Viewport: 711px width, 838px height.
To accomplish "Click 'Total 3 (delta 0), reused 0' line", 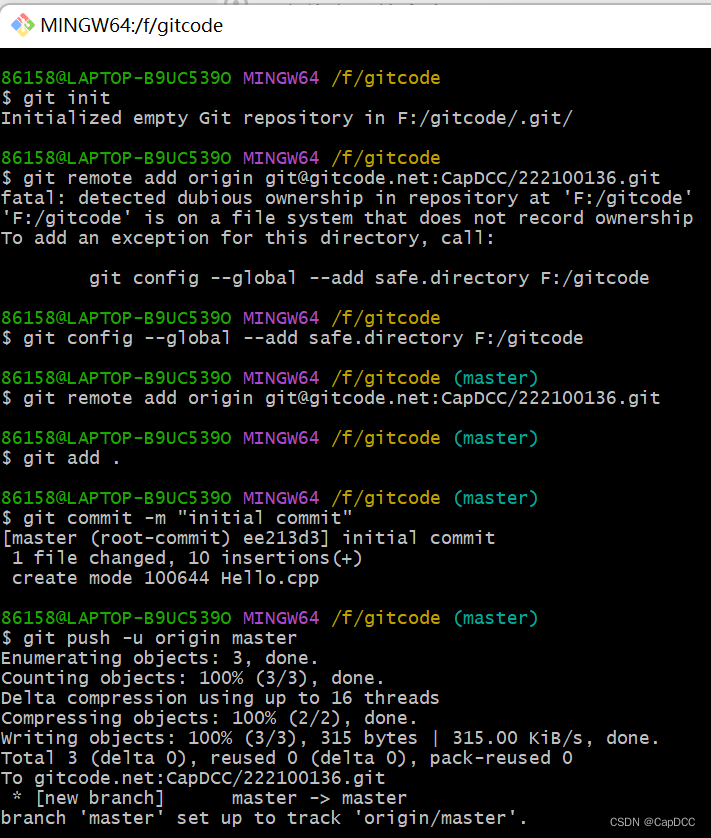I will coord(287,758).
